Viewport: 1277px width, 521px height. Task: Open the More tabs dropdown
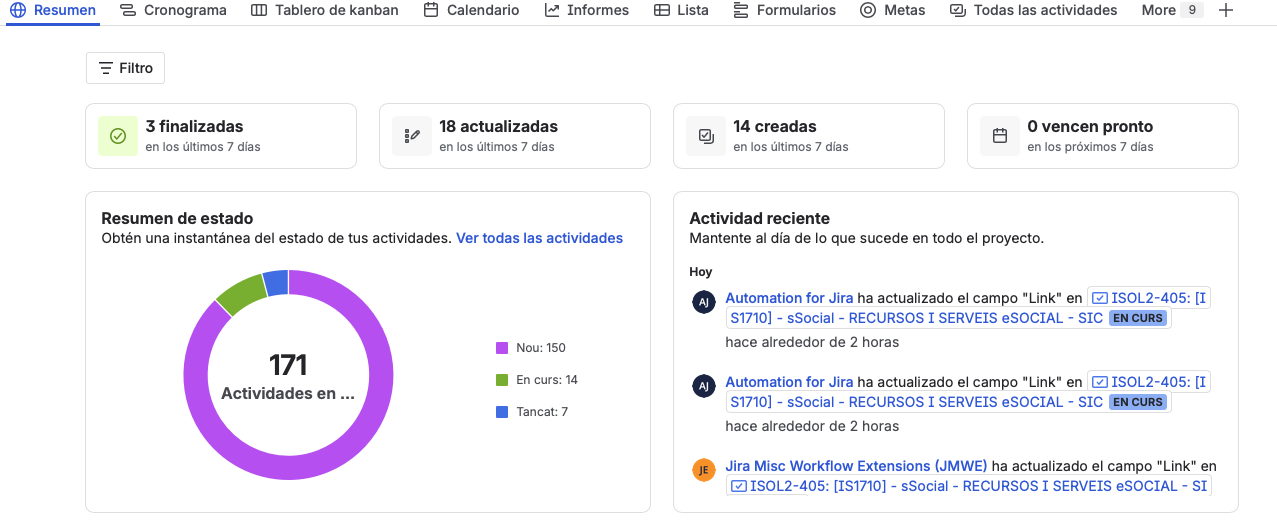1170,10
